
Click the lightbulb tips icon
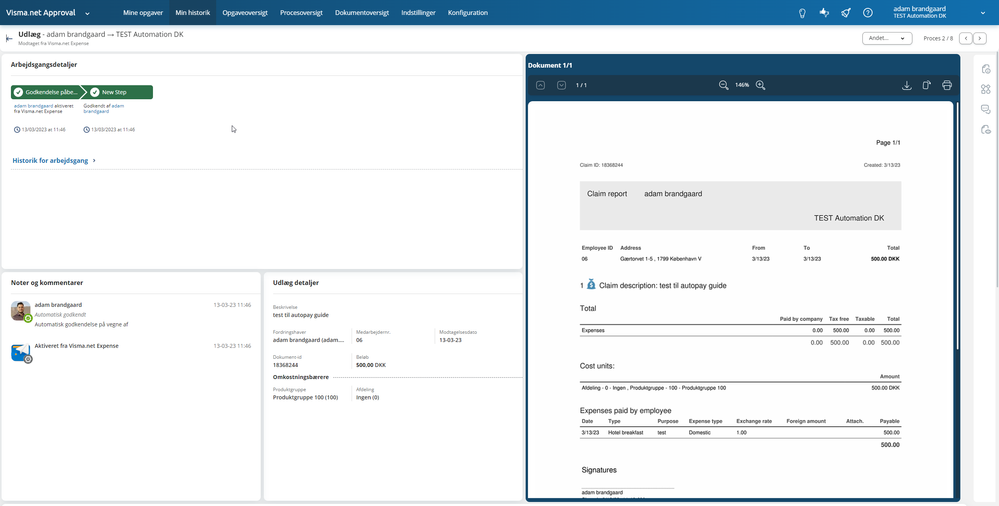coord(802,13)
